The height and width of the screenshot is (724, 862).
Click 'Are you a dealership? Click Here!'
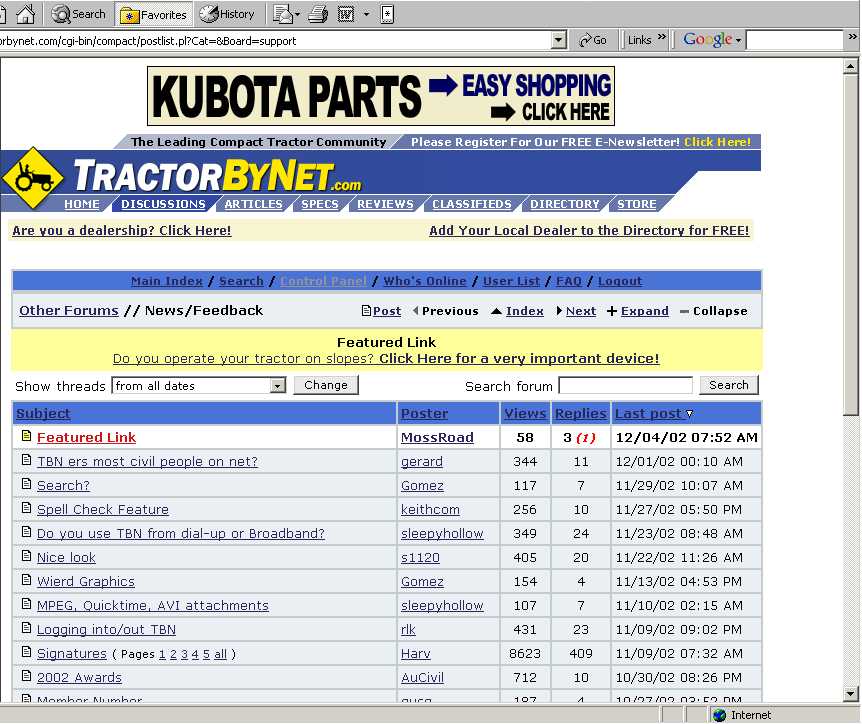(121, 230)
